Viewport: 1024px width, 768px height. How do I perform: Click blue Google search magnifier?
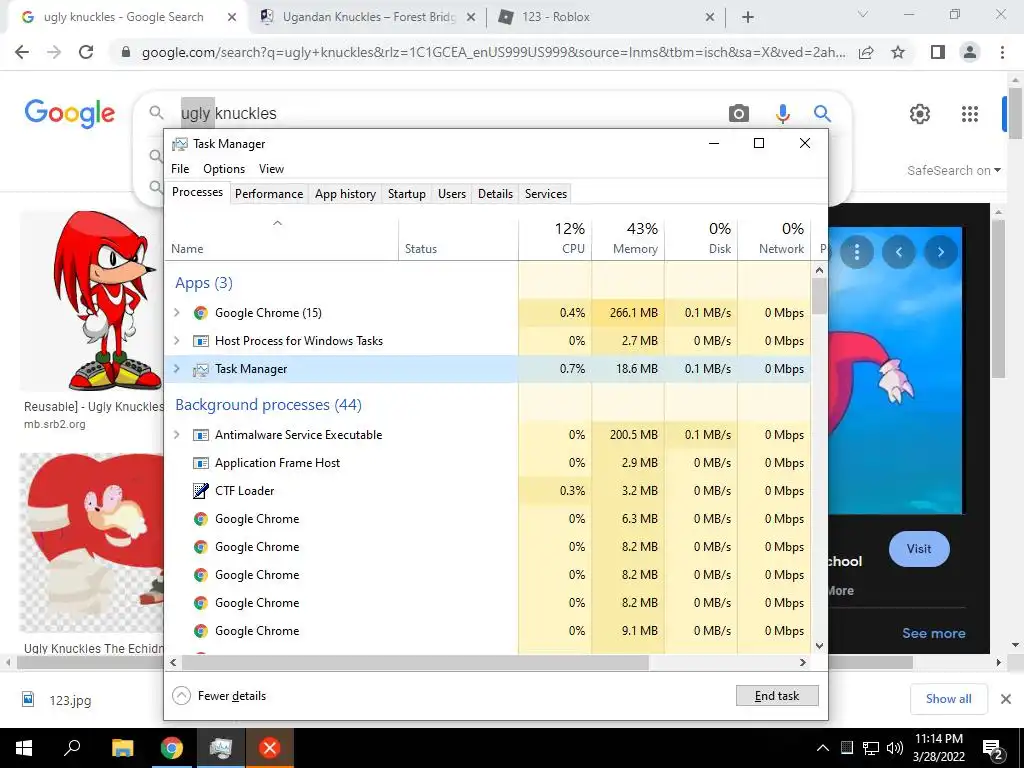822,114
